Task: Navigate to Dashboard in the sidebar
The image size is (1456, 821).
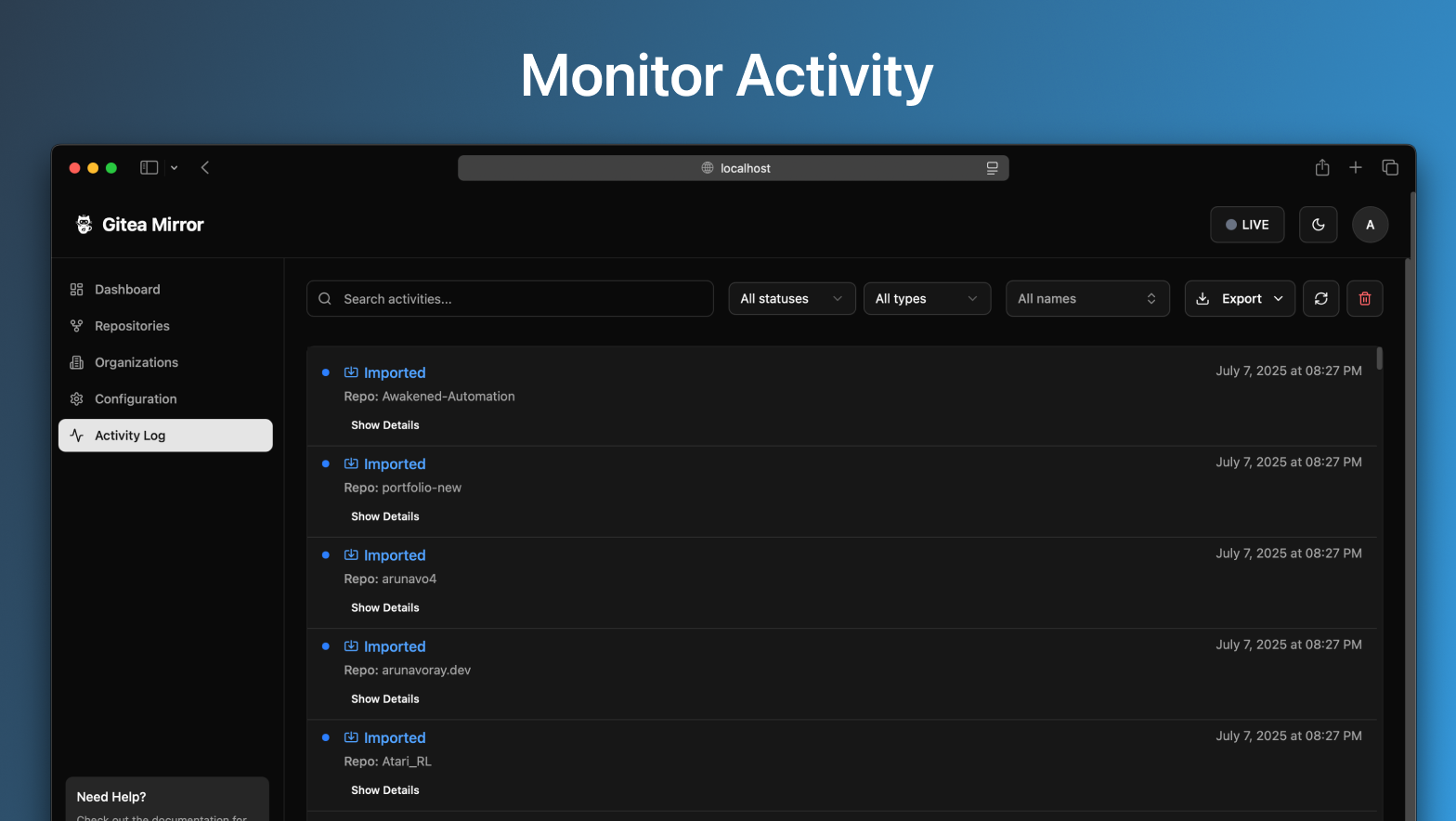Action: tap(127, 290)
